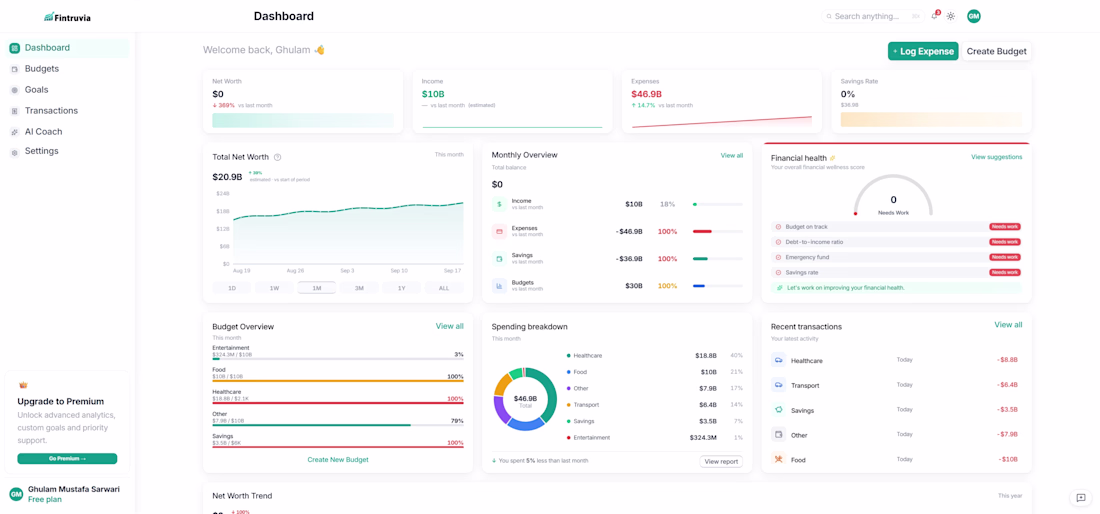Open Ghulam Mustafa Sarwari account profile
Image resolution: width=1100 pixels, height=514 pixels.
[67, 494]
